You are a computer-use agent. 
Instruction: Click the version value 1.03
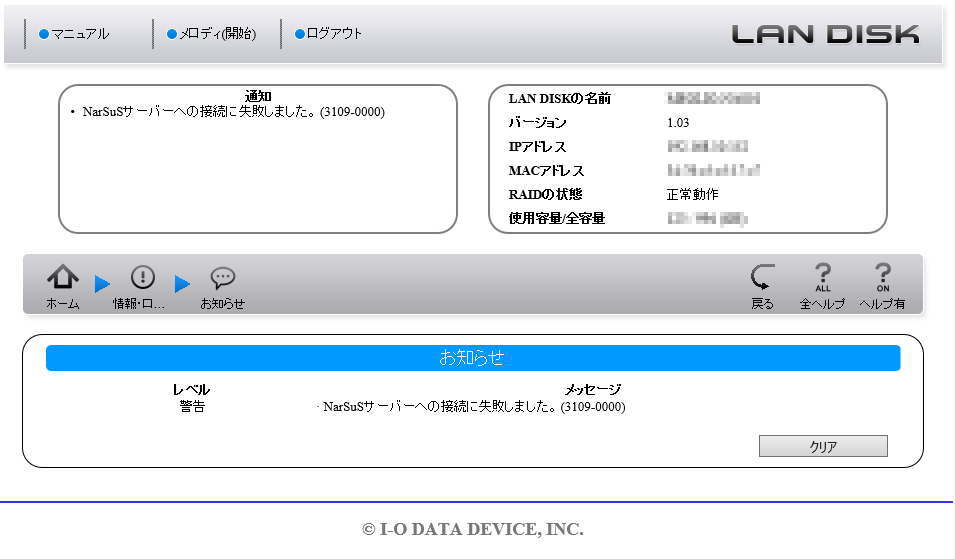tap(678, 123)
